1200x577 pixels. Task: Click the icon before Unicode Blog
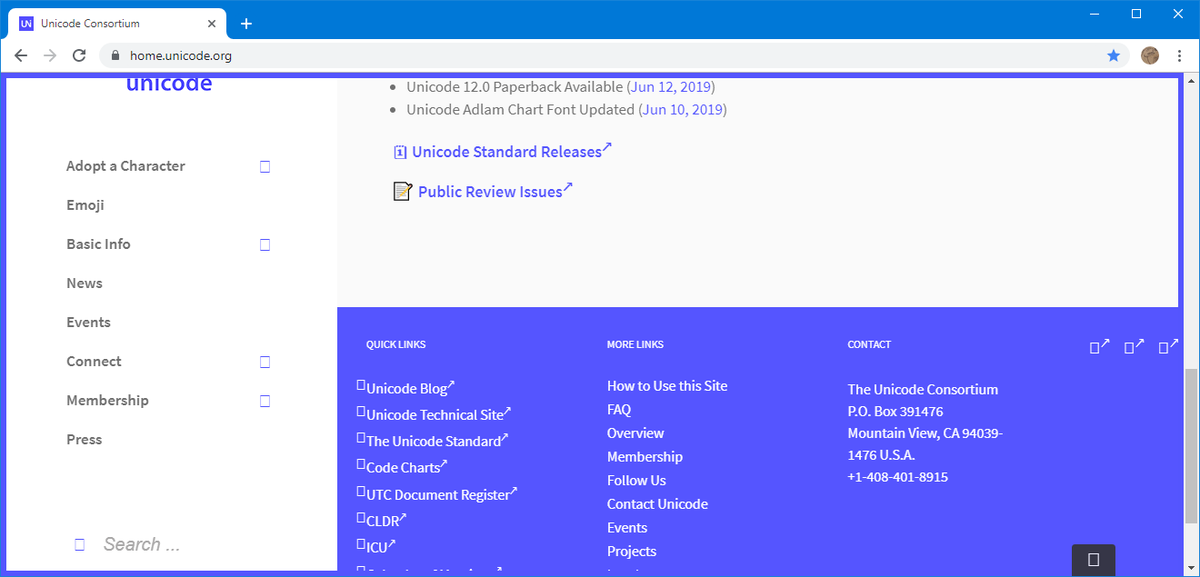(x=361, y=386)
